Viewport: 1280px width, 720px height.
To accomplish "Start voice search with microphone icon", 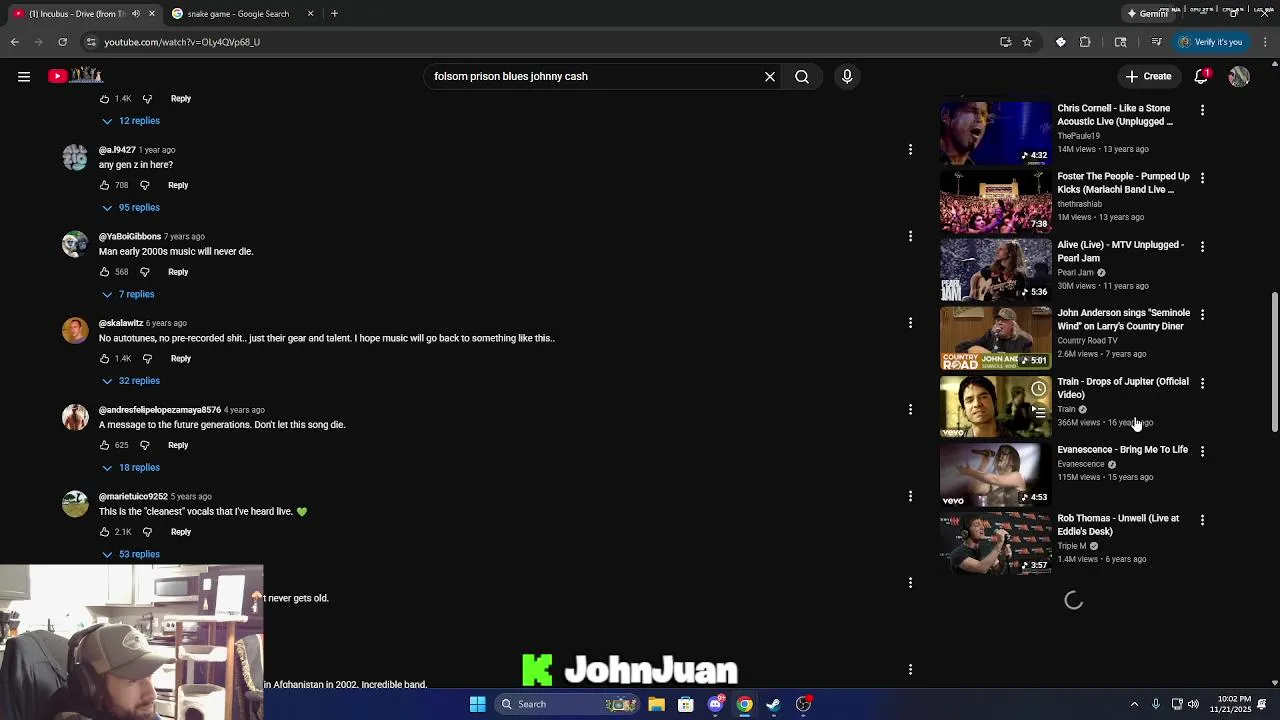I will point(847,76).
